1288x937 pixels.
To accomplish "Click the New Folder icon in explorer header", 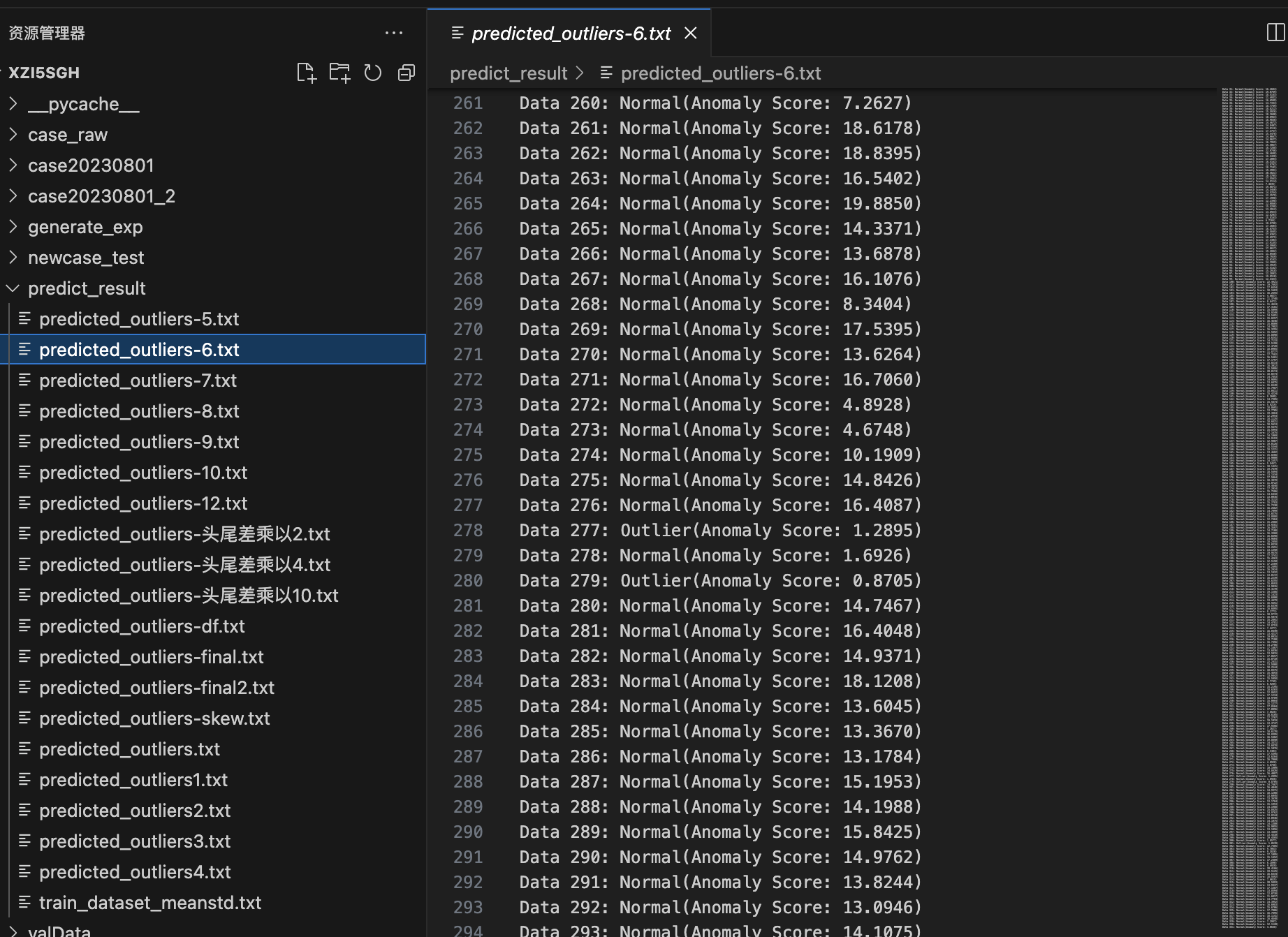I will point(339,73).
